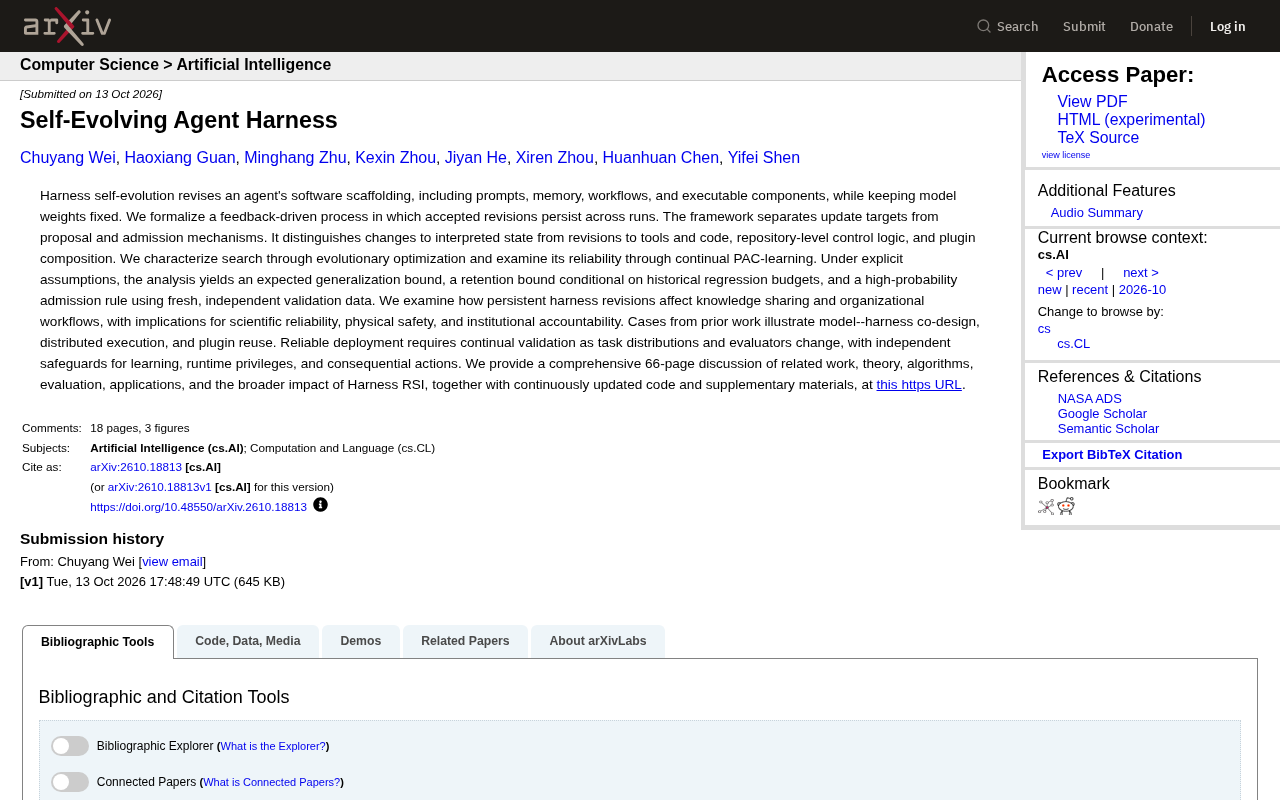Image resolution: width=1280 pixels, height=800 pixels.
Task: Click the BibSonomy bookmark icon
Action: [x=1046, y=507]
